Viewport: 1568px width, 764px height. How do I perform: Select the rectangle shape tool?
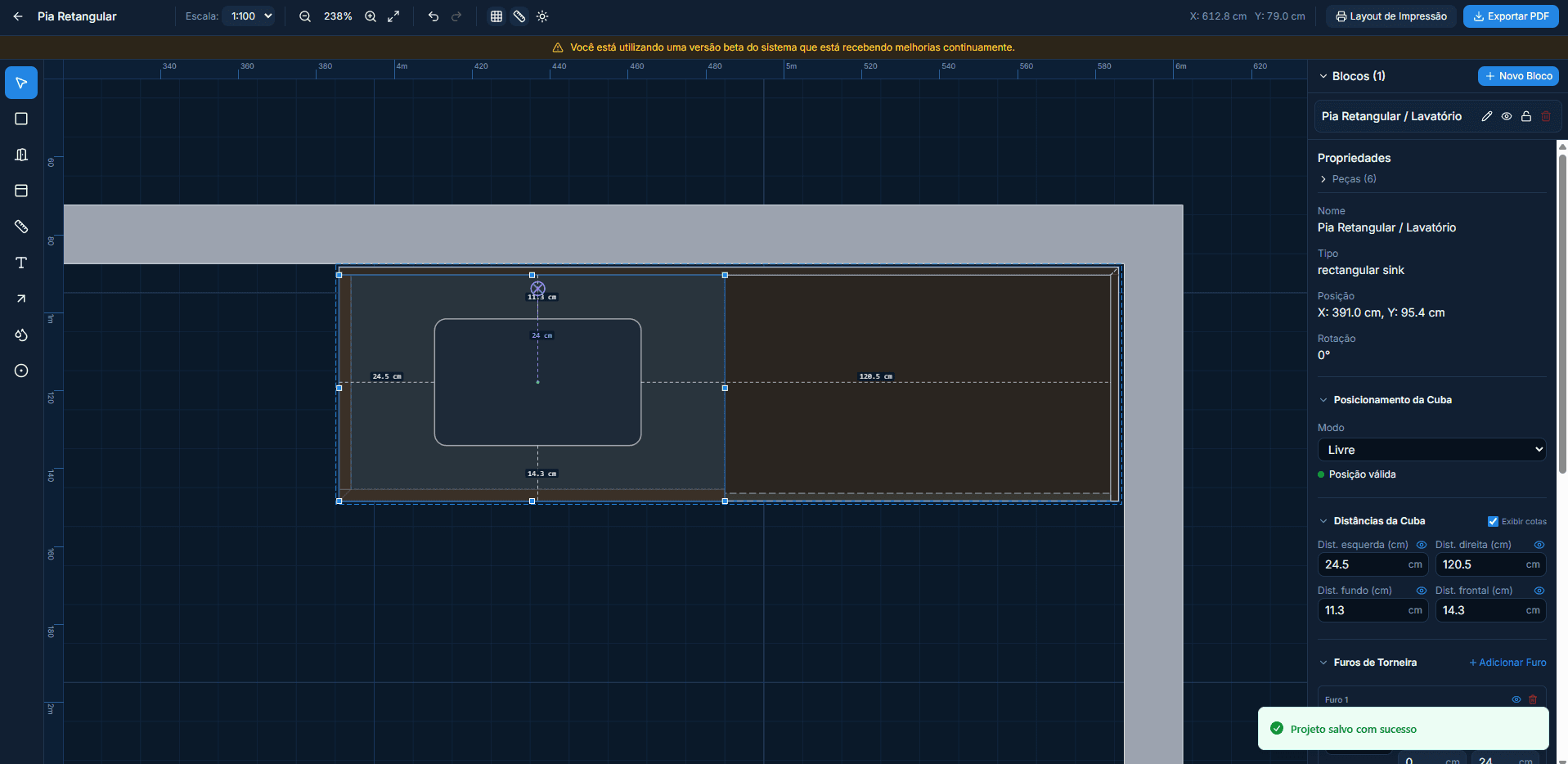click(21, 119)
